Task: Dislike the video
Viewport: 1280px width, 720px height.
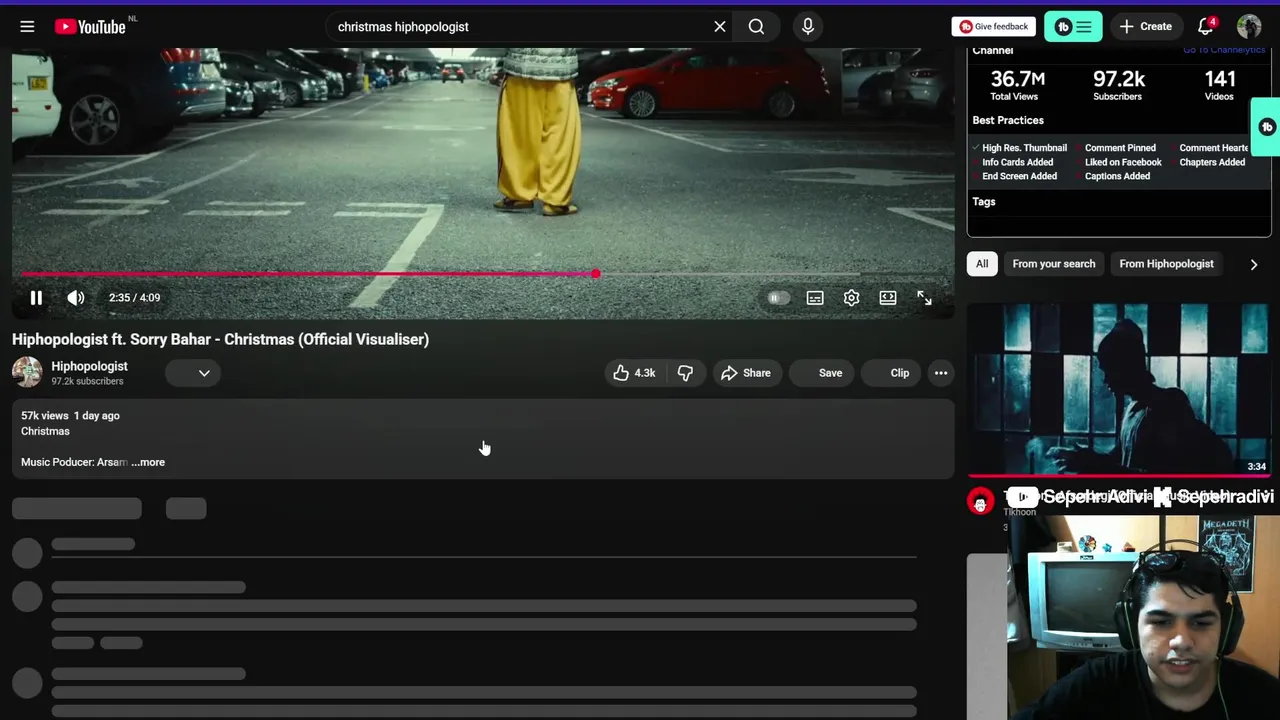Action: click(686, 373)
